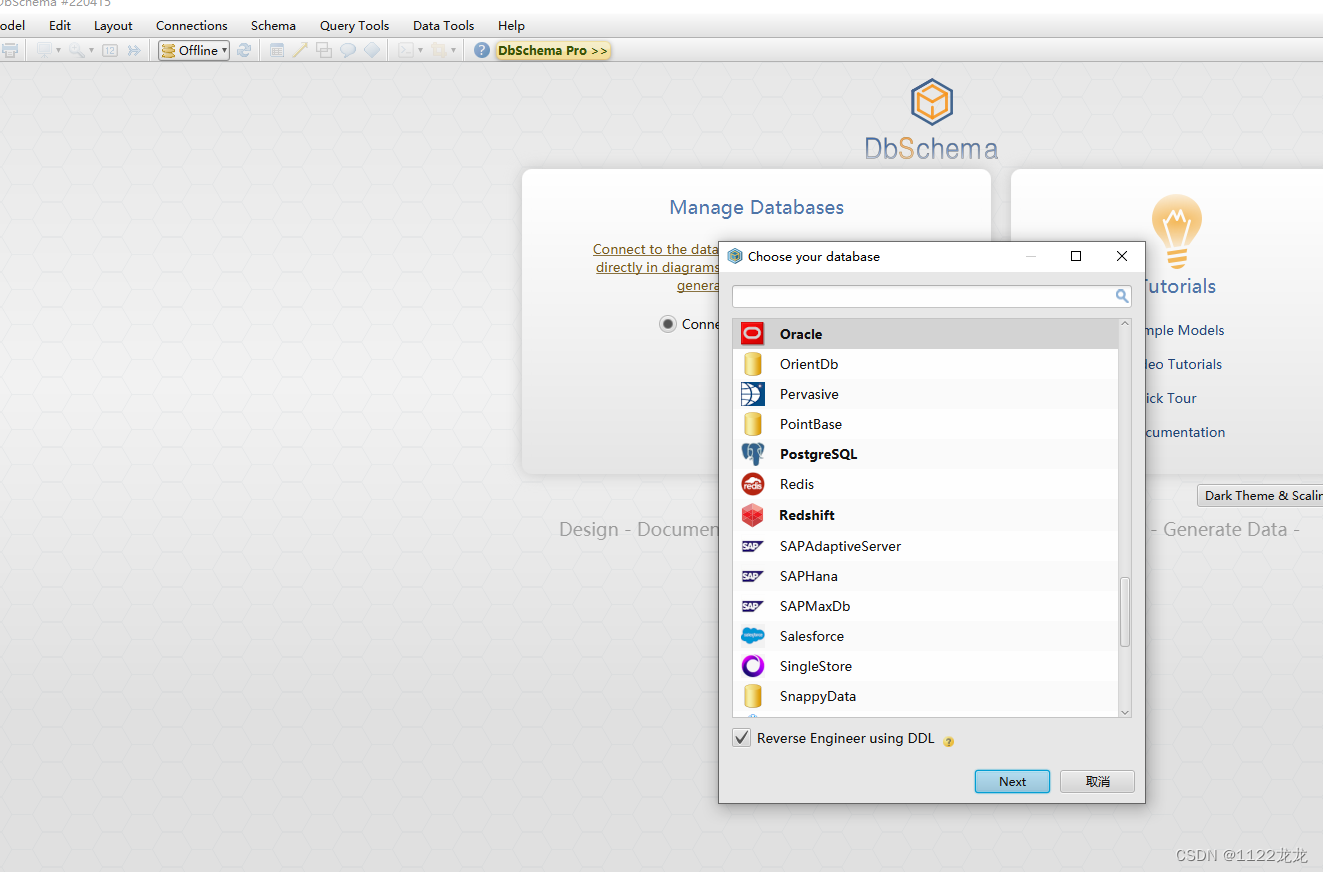This screenshot has width=1323, height=872.
Task: Open the Layout menu
Action: tap(113, 25)
